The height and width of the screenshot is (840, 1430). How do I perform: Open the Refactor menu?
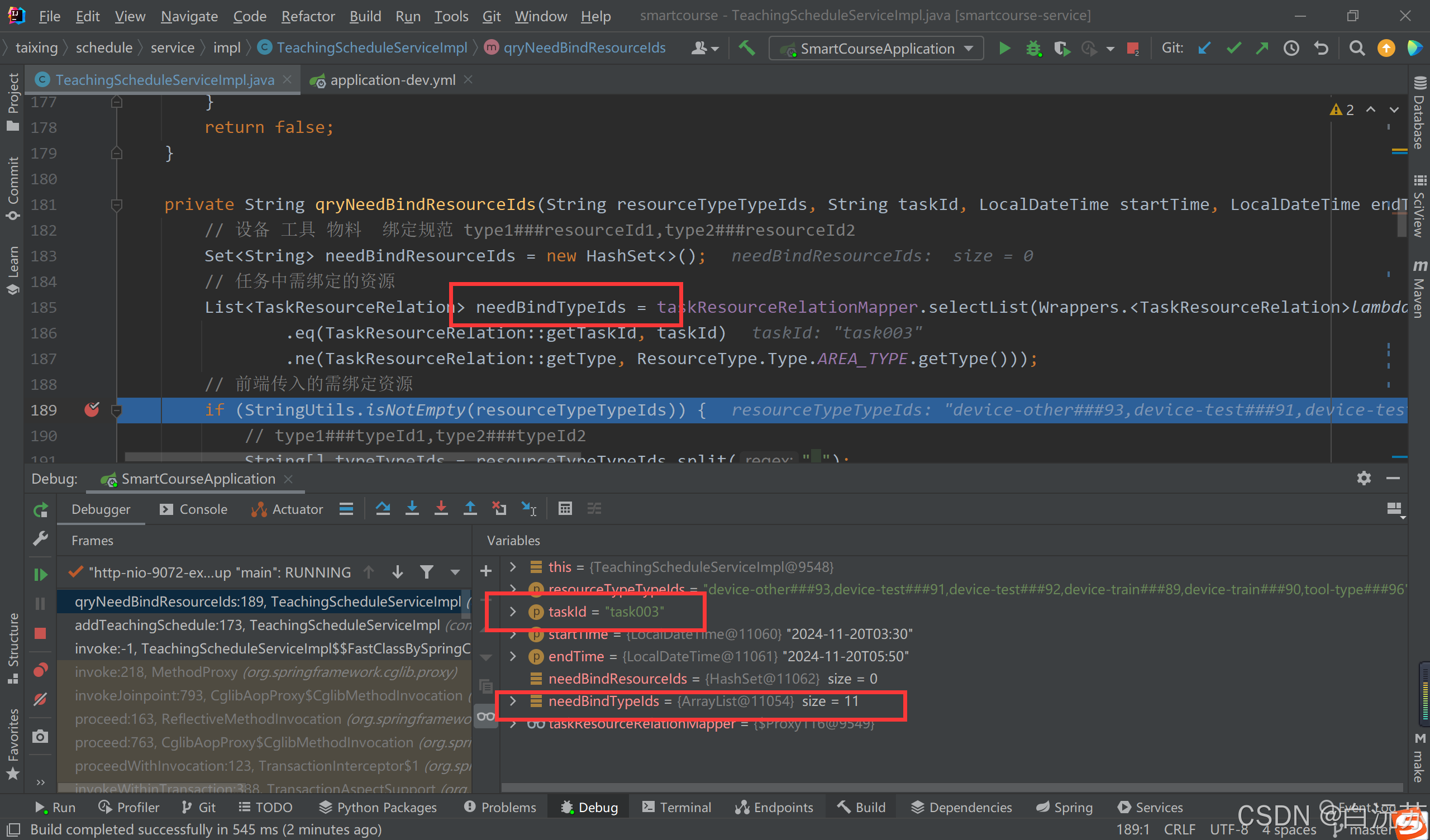pos(308,16)
